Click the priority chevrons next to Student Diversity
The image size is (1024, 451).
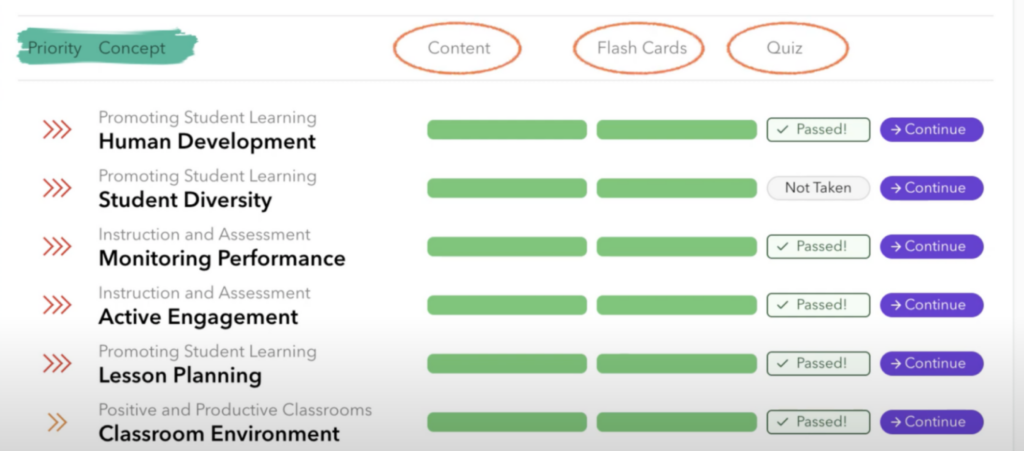[57, 188]
